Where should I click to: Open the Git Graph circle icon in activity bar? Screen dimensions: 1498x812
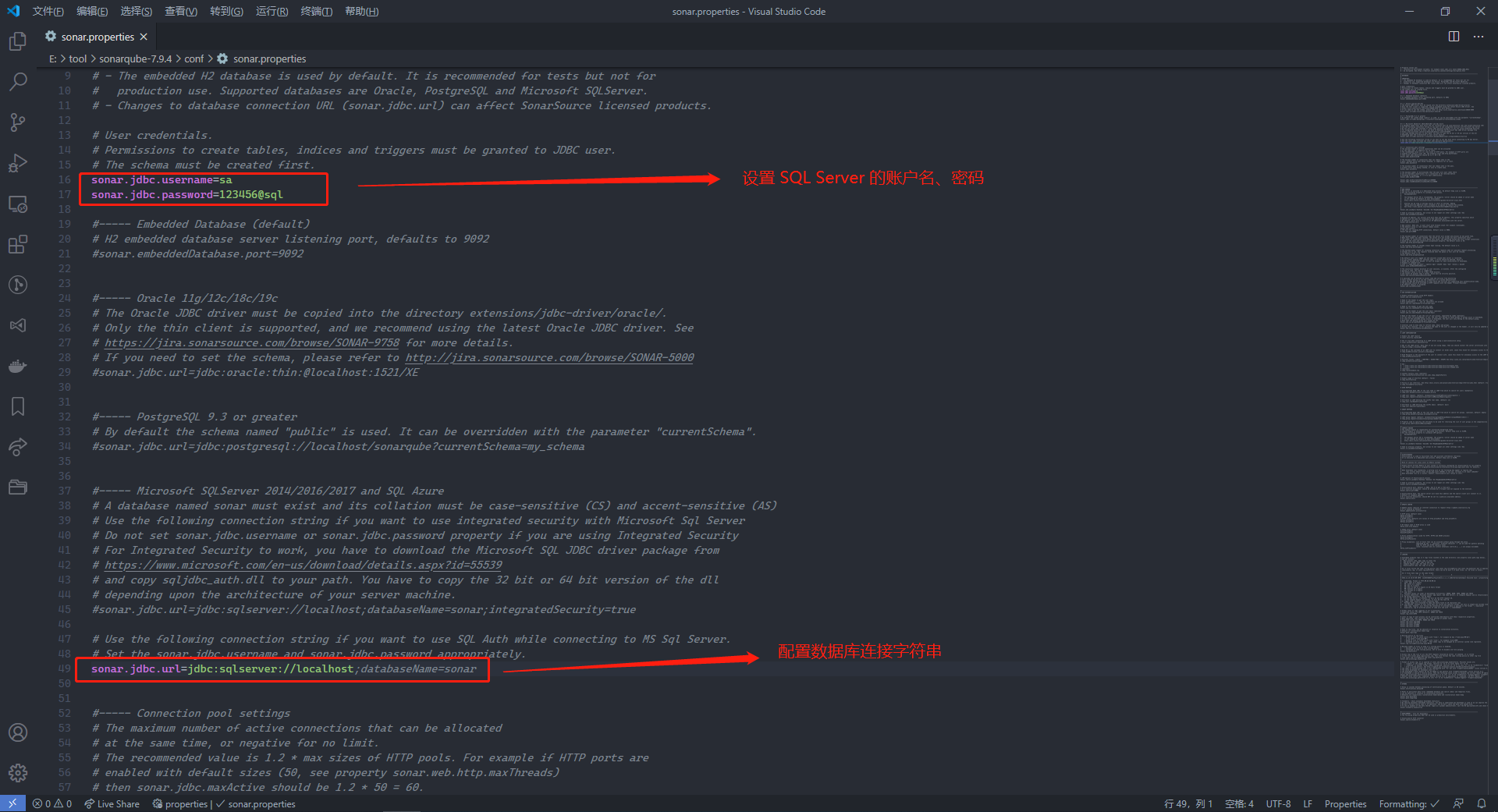tap(18, 285)
